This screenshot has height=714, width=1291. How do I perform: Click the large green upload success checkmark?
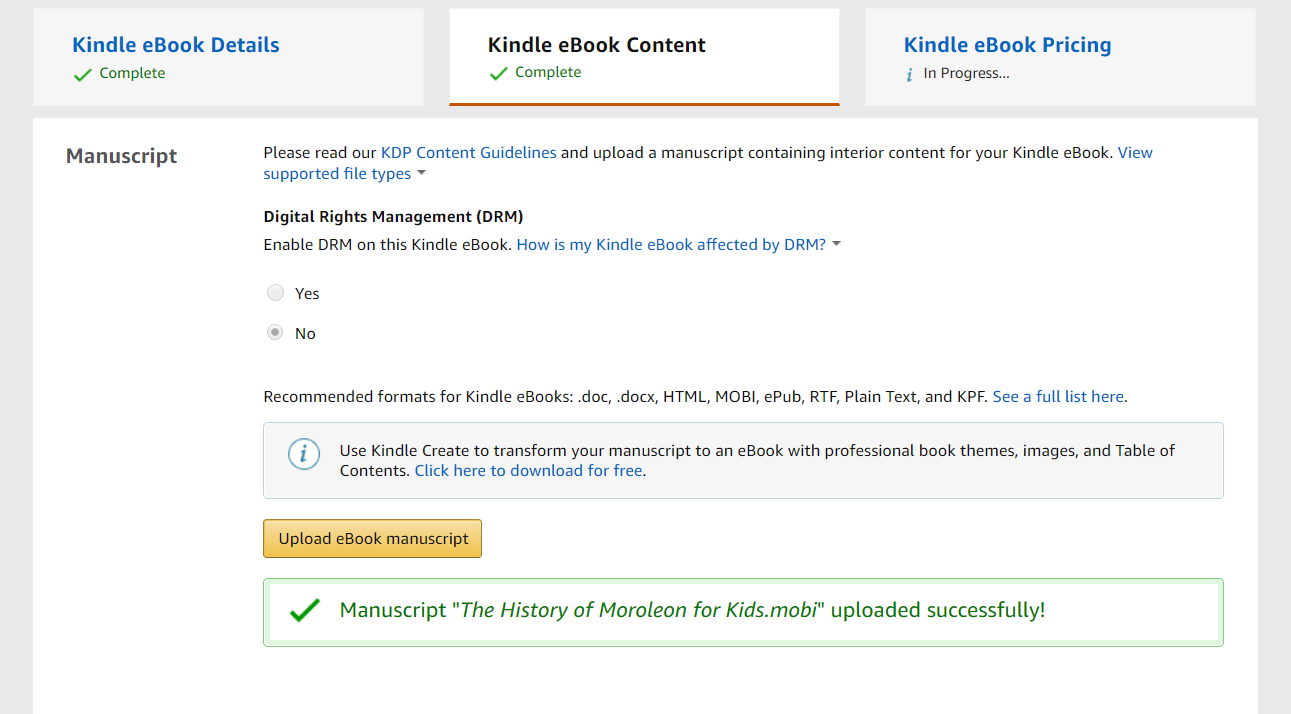304,610
